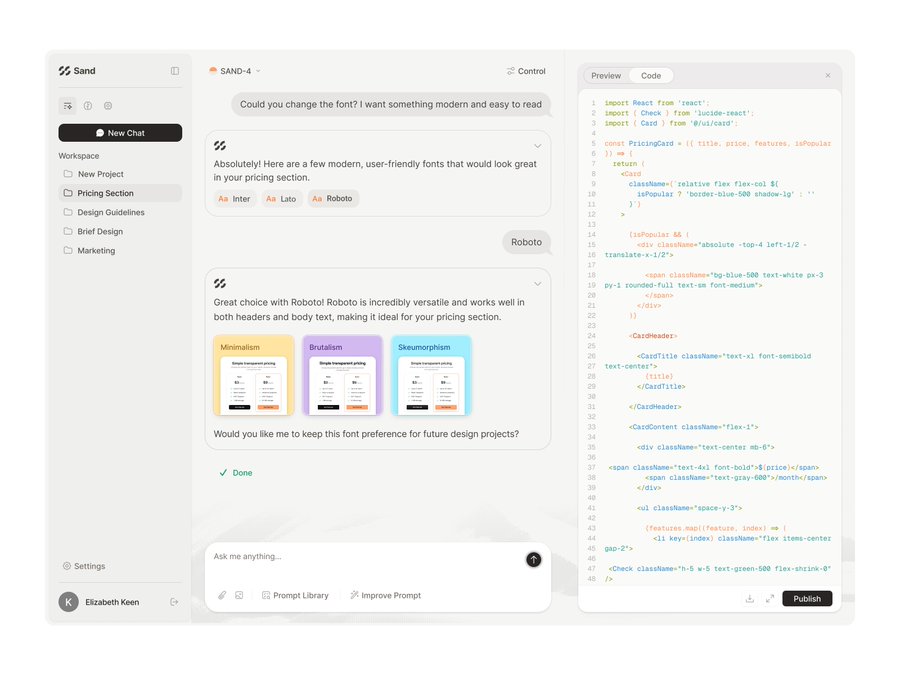Screen dimensions: 900x675
Task: Click the Elizabeth Keen avatar
Action: [x=68, y=602]
